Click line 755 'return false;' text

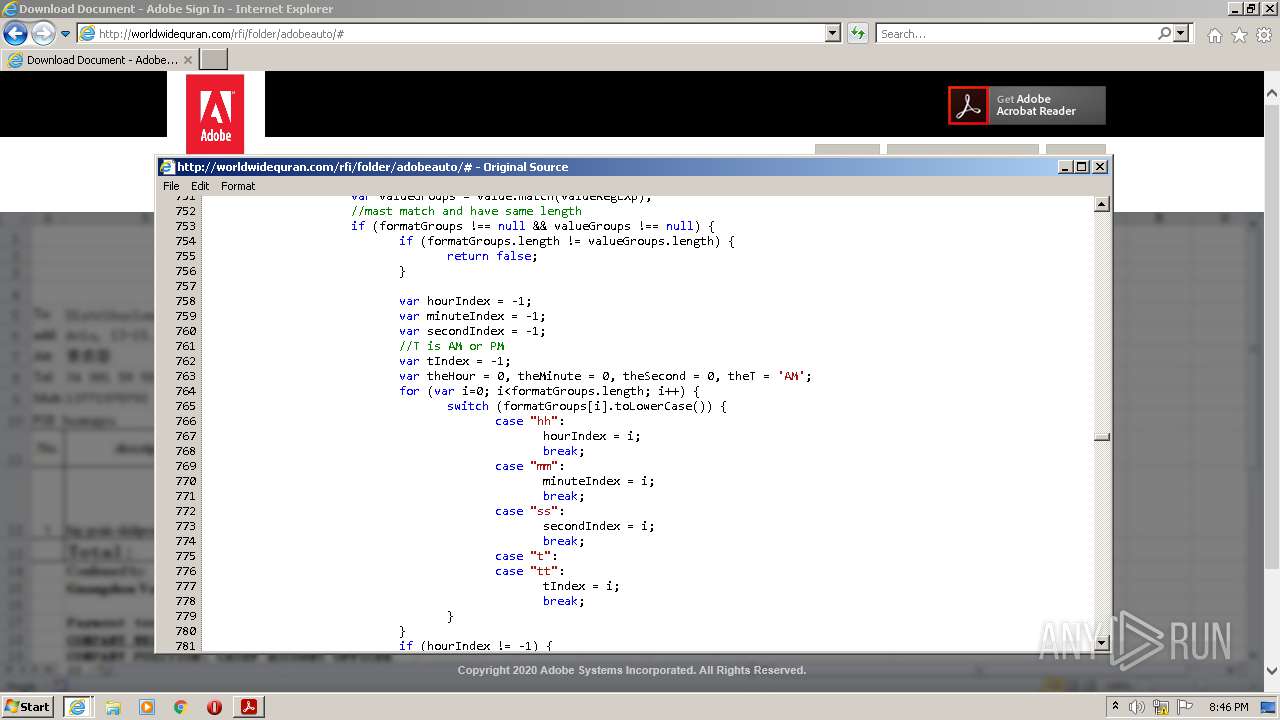pos(492,256)
